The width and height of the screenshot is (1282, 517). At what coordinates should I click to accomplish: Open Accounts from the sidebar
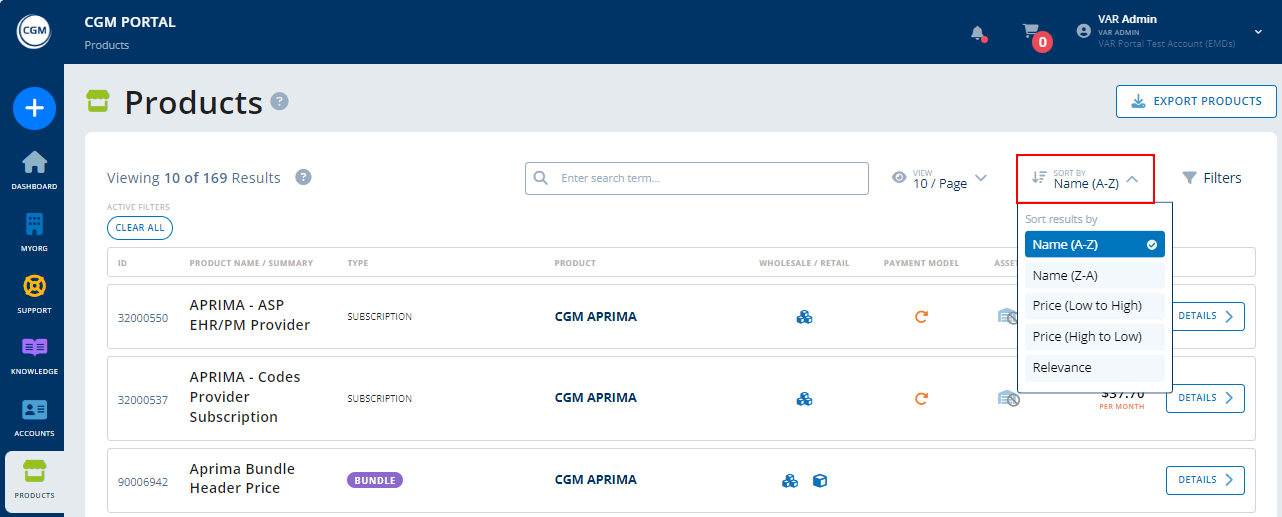34,416
